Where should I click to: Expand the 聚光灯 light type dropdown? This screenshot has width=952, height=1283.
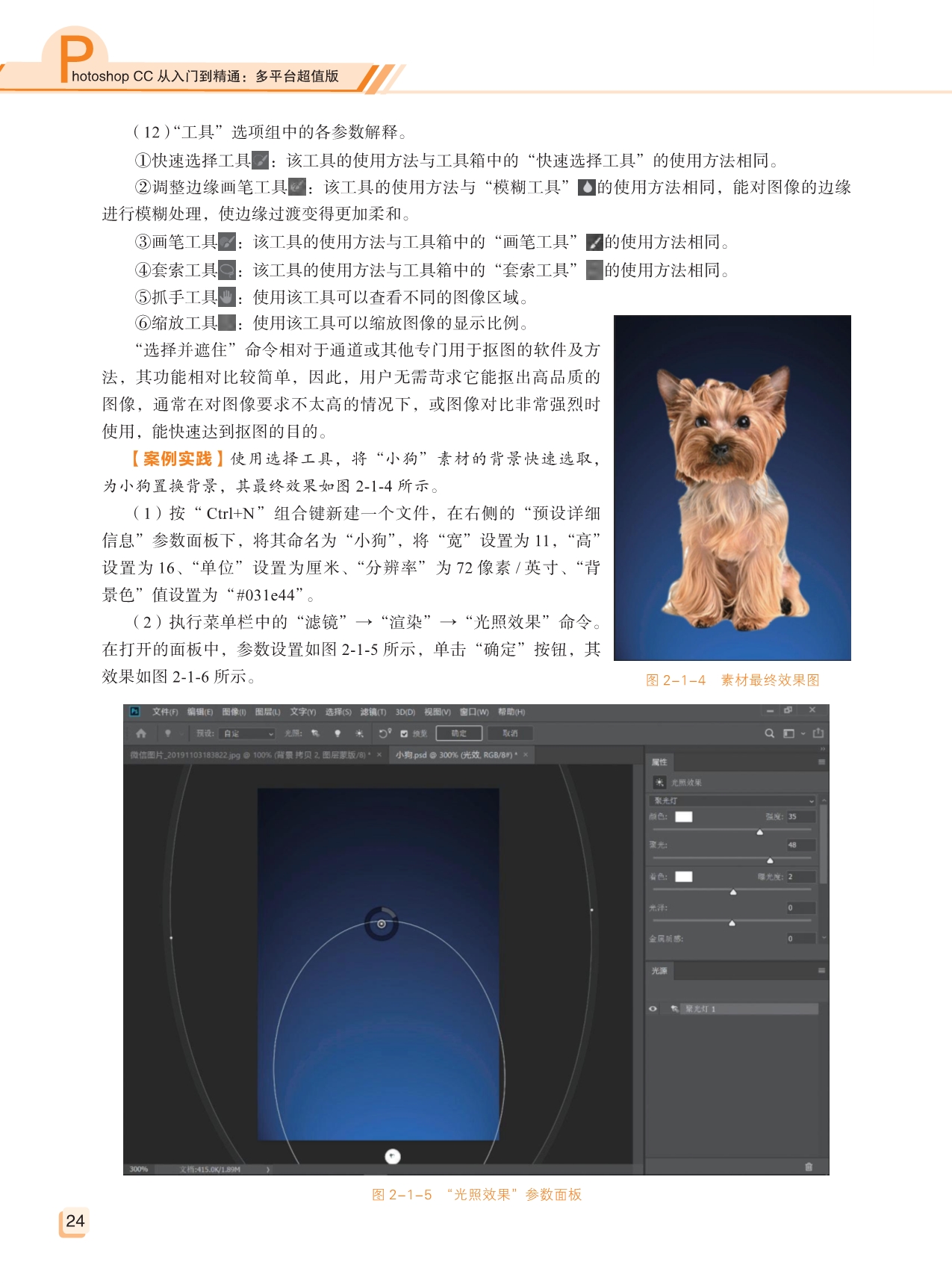(732, 801)
